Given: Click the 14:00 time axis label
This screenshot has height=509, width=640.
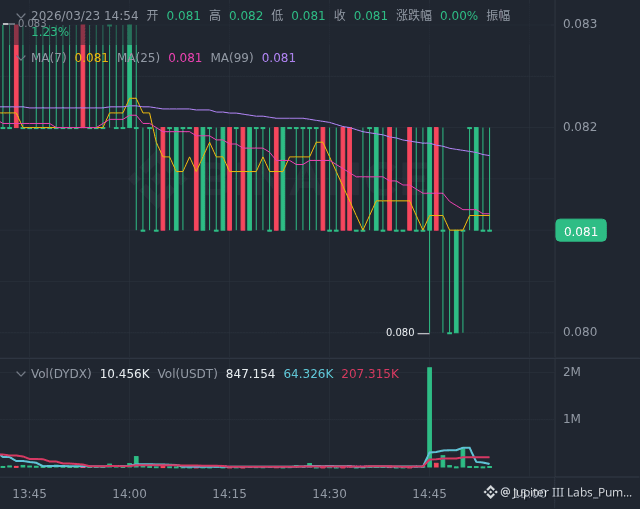Looking at the screenshot, I should (x=129, y=494).
